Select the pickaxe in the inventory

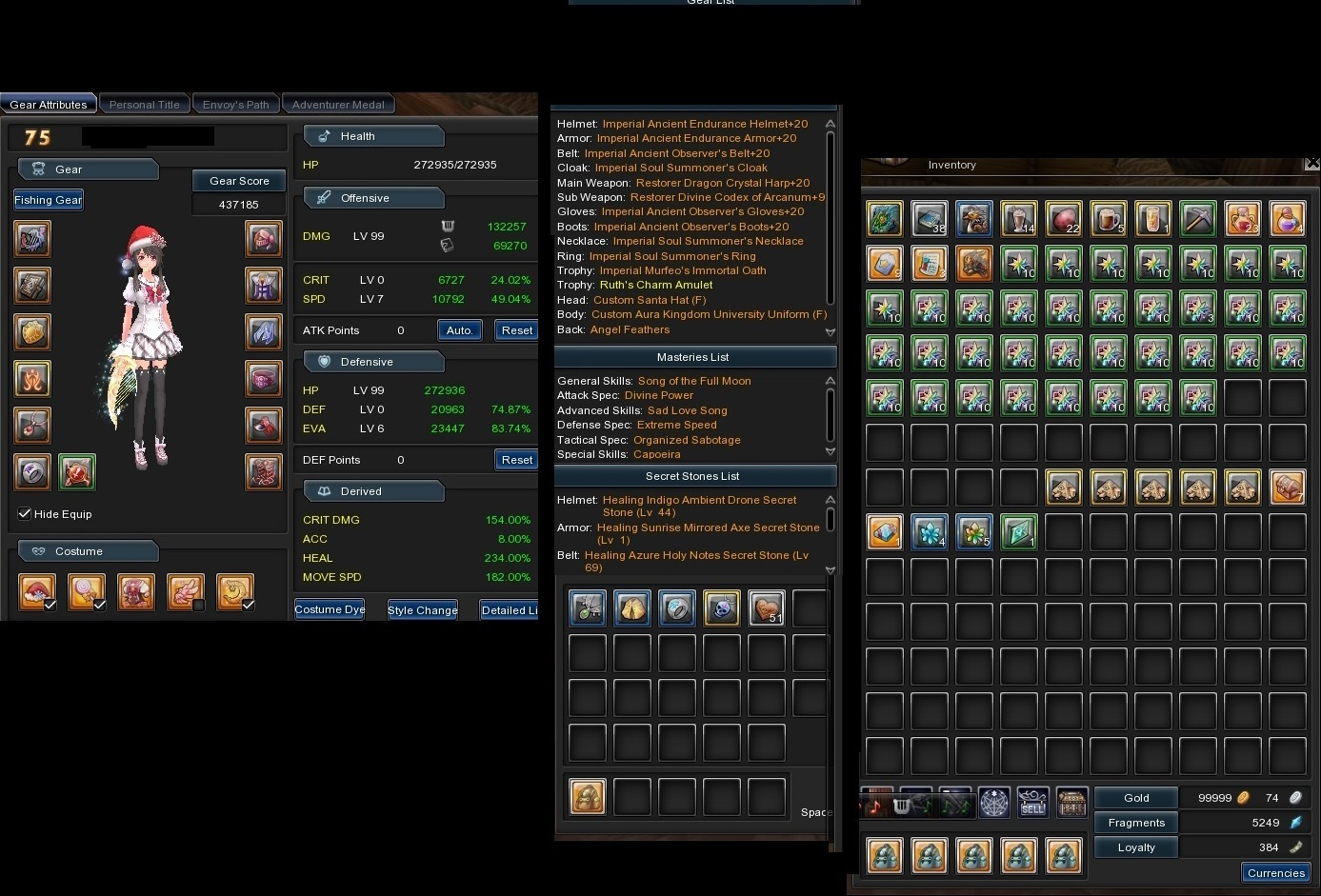point(1198,219)
